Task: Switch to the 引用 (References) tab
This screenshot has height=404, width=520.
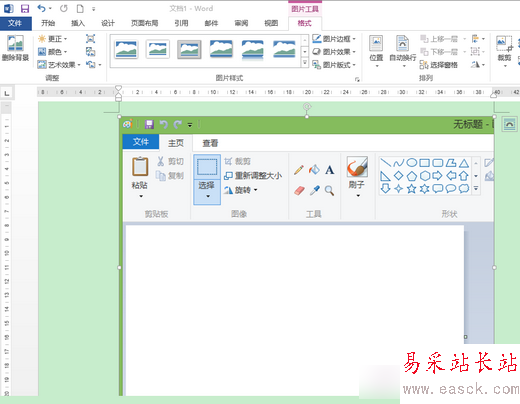Action: pyautogui.click(x=181, y=23)
